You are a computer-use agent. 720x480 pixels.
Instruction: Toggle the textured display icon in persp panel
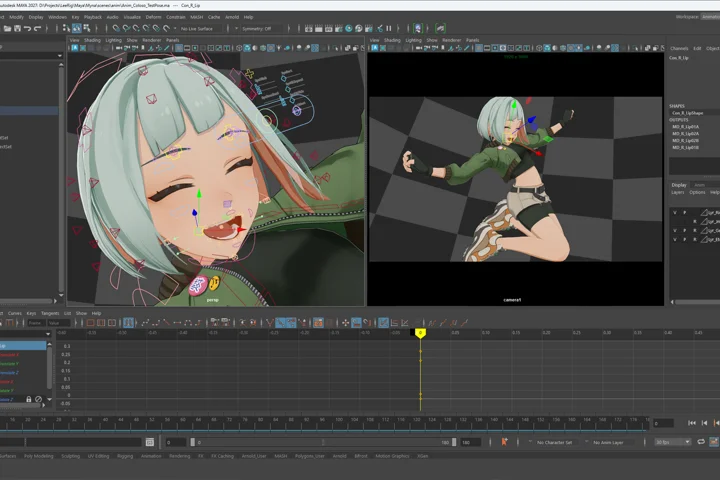(271, 48)
